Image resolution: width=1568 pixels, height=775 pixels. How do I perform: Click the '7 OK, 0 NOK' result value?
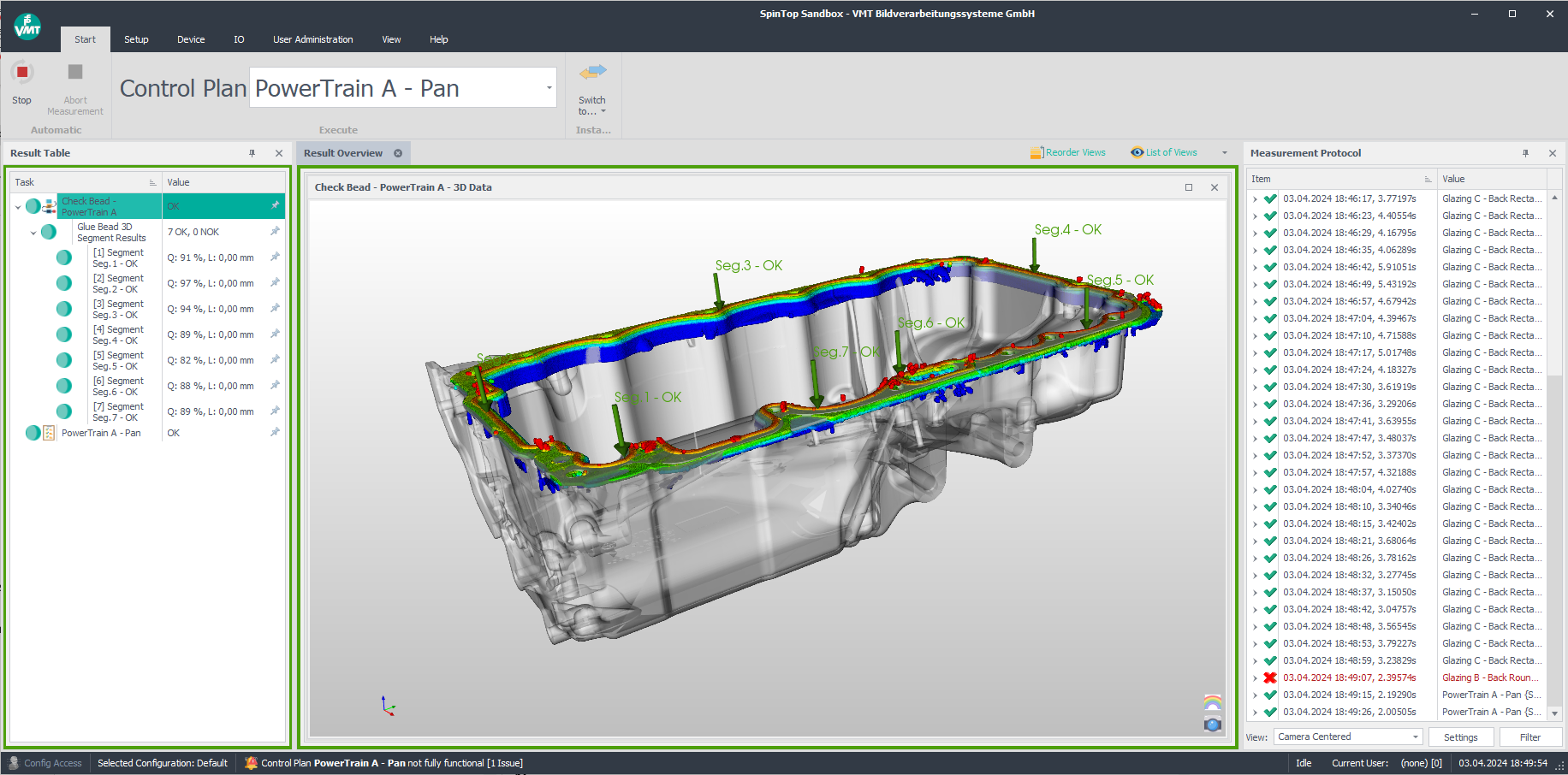[x=193, y=232]
